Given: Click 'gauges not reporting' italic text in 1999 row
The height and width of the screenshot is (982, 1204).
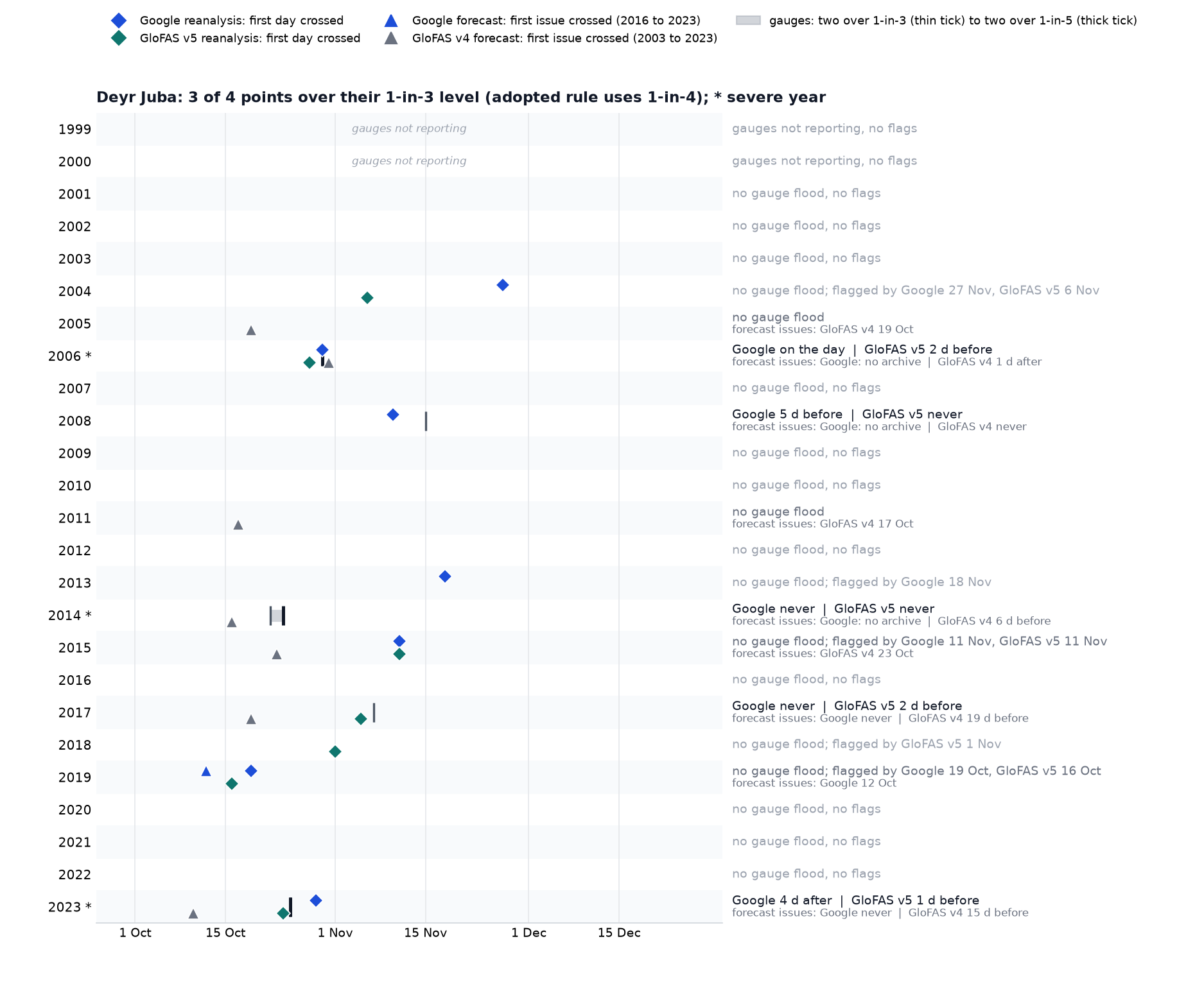Looking at the screenshot, I should [x=409, y=128].
